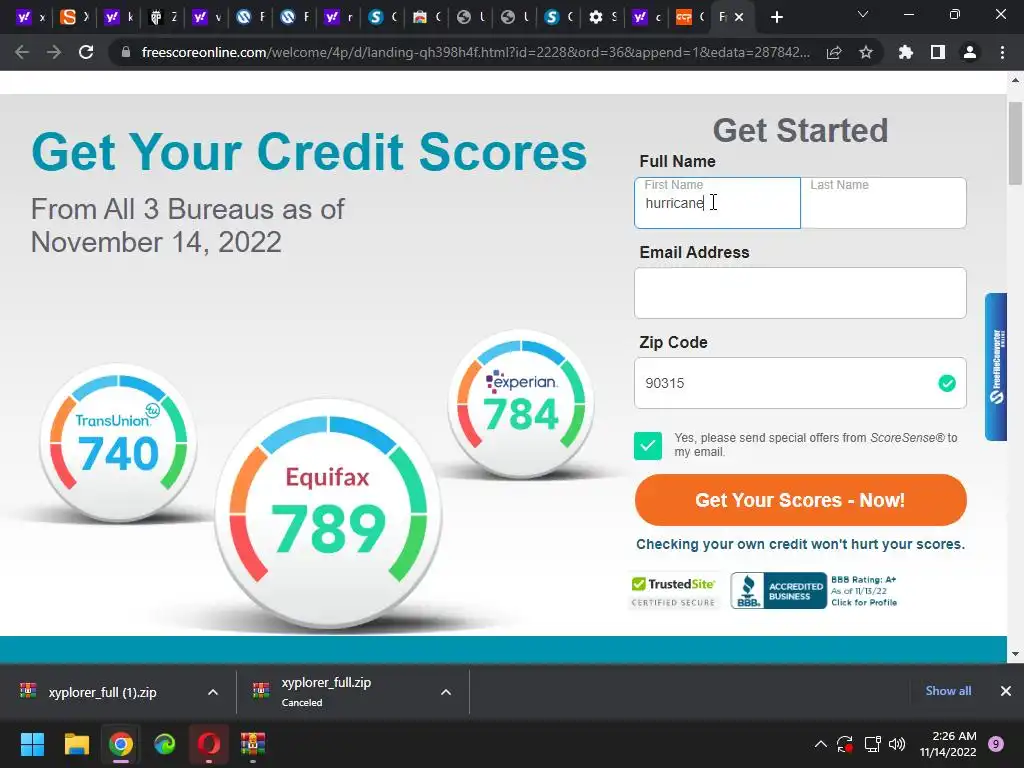Click the TransUnion 740 score gauge
Screen dimensions: 1024x768
tap(118, 443)
